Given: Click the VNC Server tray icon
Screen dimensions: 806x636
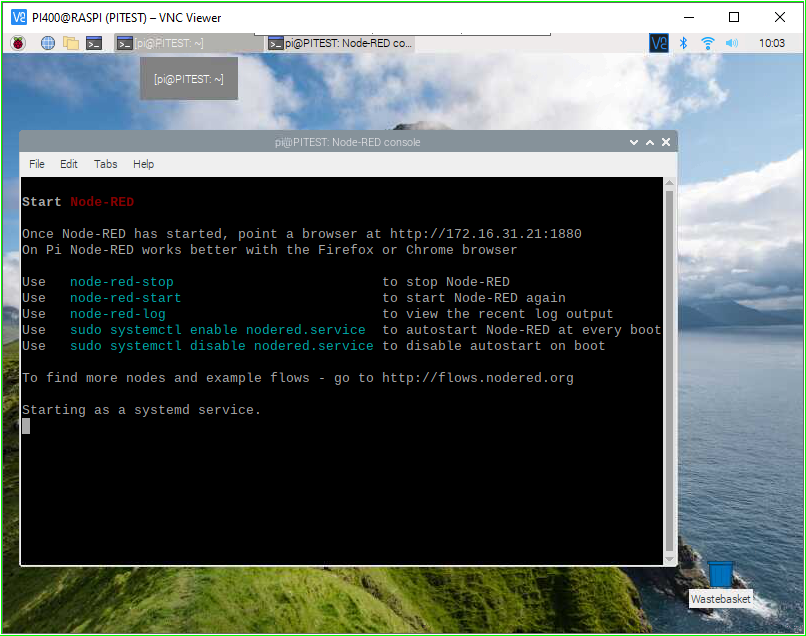Looking at the screenshot, I should tap(658, 43).
